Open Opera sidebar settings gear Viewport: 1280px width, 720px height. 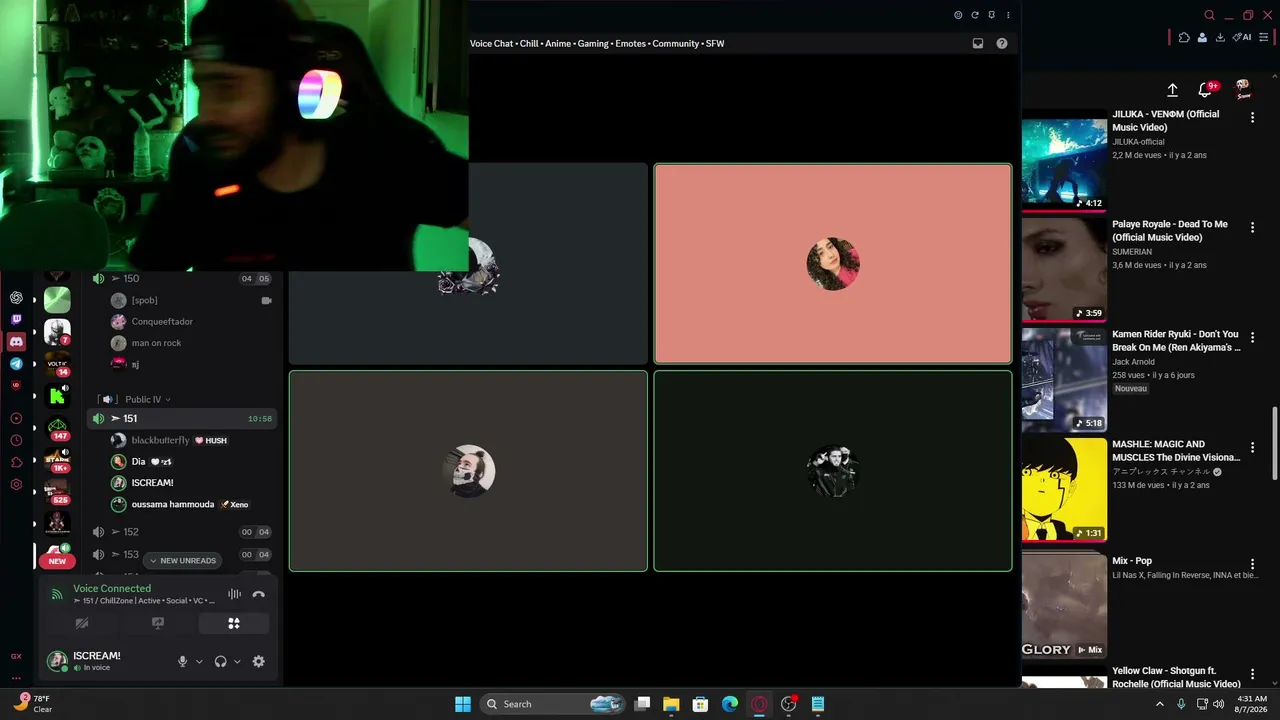pos(16,484)
